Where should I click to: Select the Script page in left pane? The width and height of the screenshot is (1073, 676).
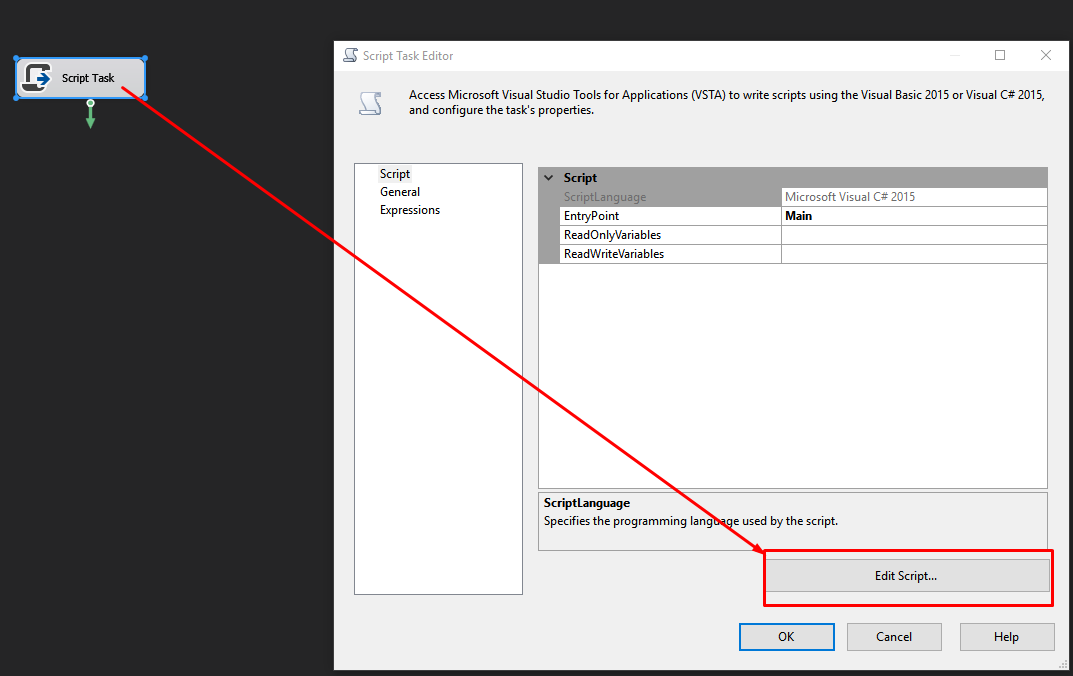395,174
